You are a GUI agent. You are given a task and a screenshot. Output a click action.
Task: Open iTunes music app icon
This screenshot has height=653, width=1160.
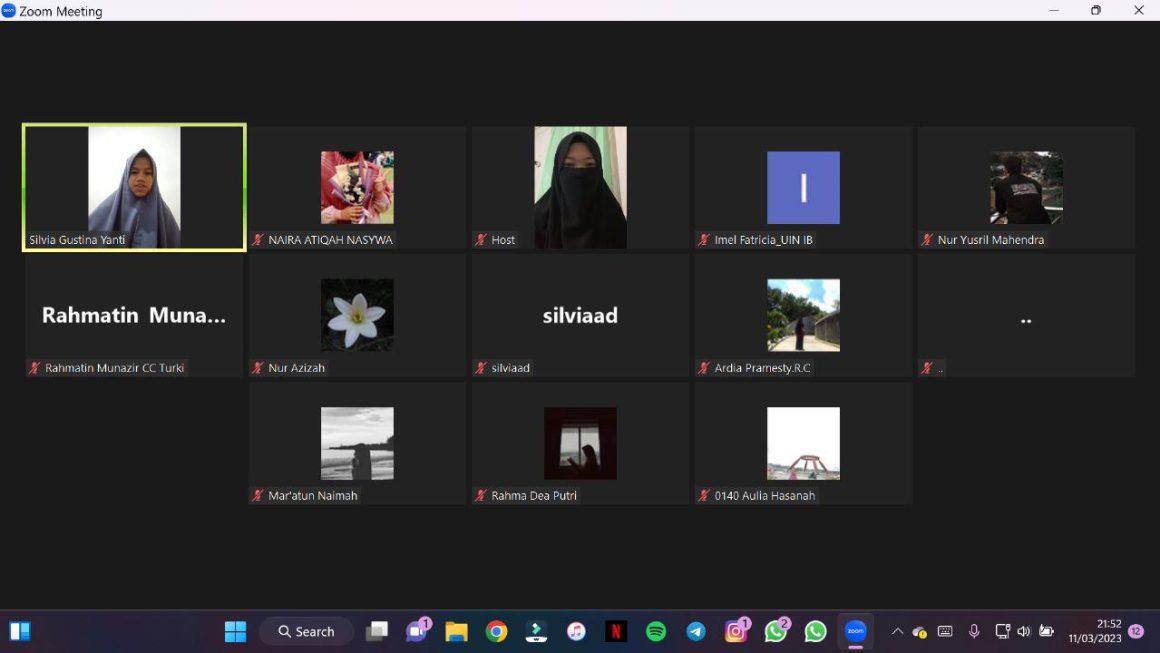tap(576, 631)
